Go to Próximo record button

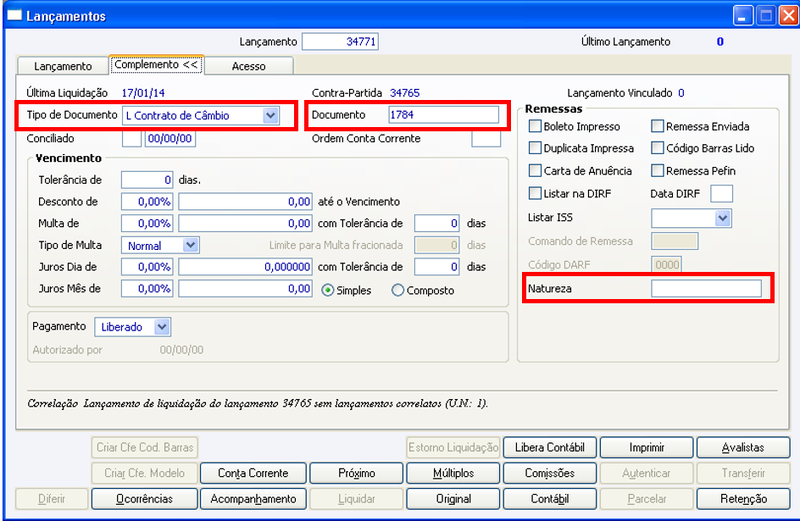pos(356,473)
